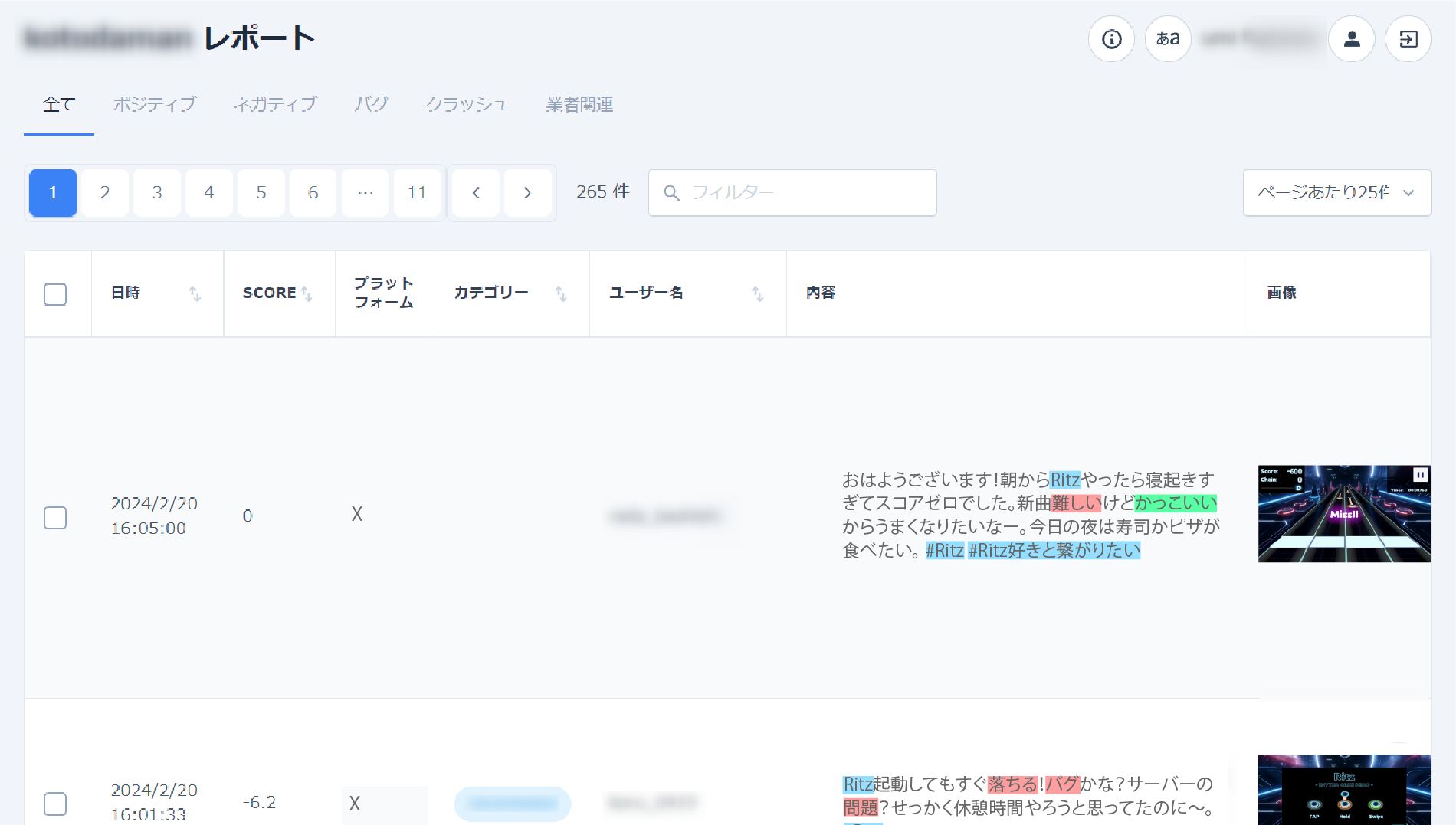Switch to the ネガティブ tab
Viewport: 1456px width, 825px height.
275,105
